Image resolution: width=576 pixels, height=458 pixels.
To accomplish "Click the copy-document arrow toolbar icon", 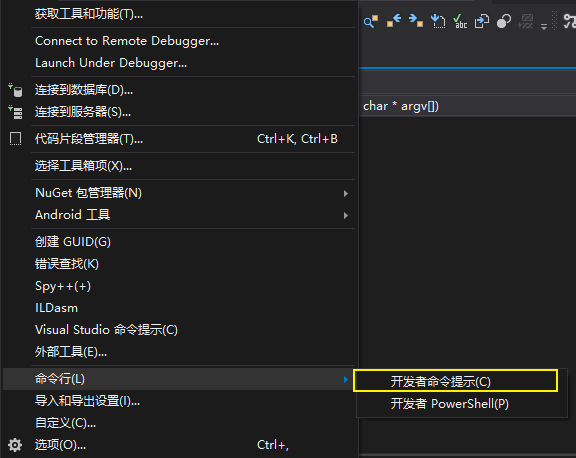I will click(482, 21).
